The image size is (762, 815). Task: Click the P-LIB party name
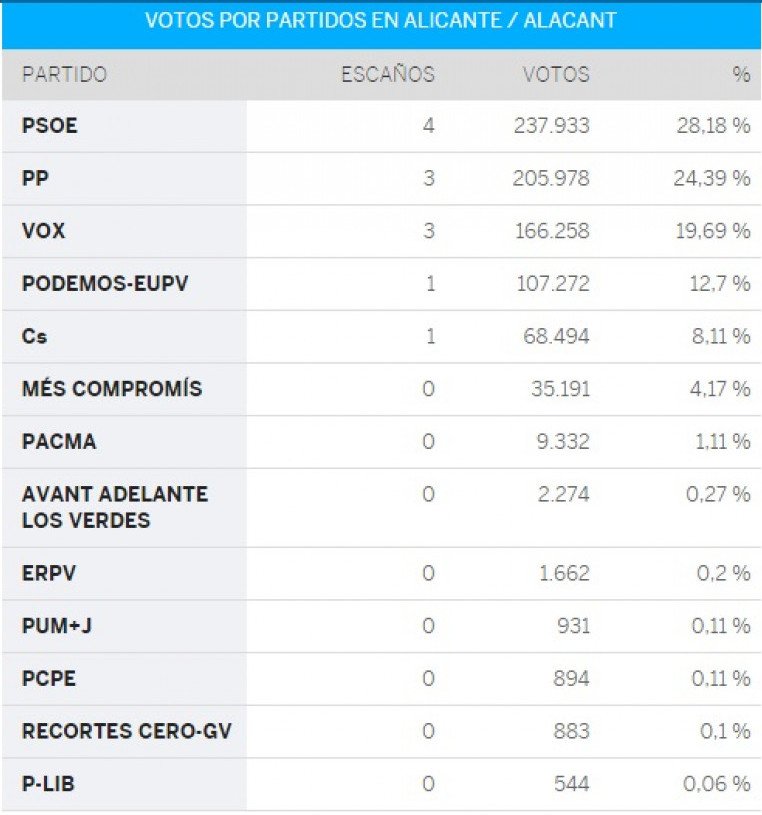coord(48,784)
